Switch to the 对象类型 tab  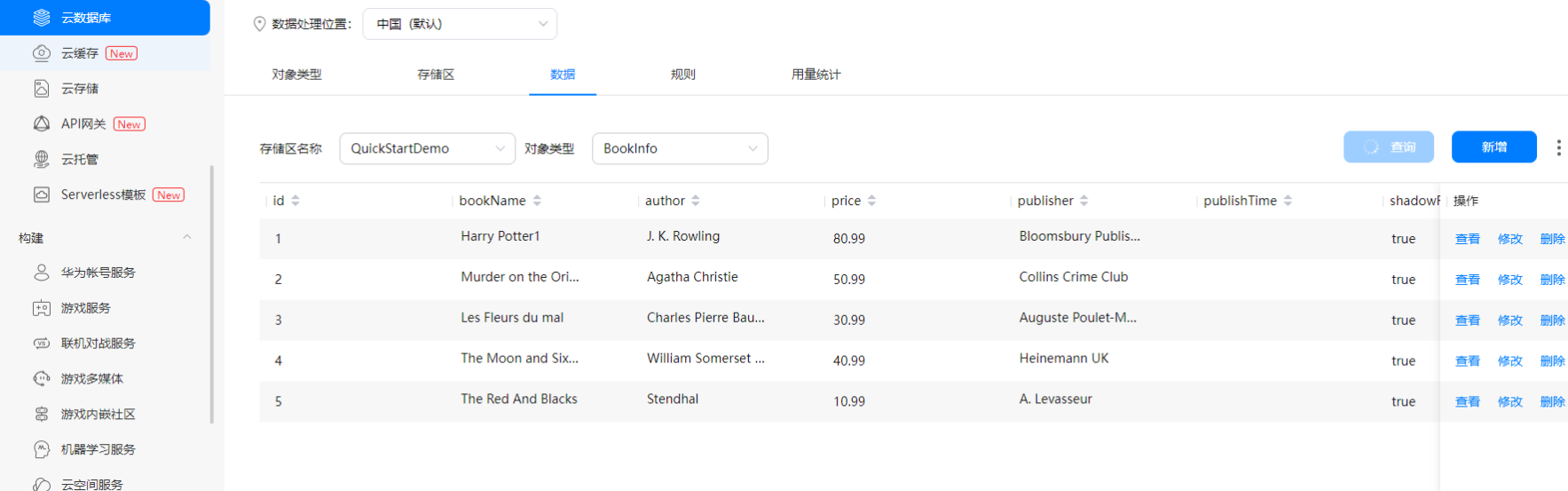[296, 75]
